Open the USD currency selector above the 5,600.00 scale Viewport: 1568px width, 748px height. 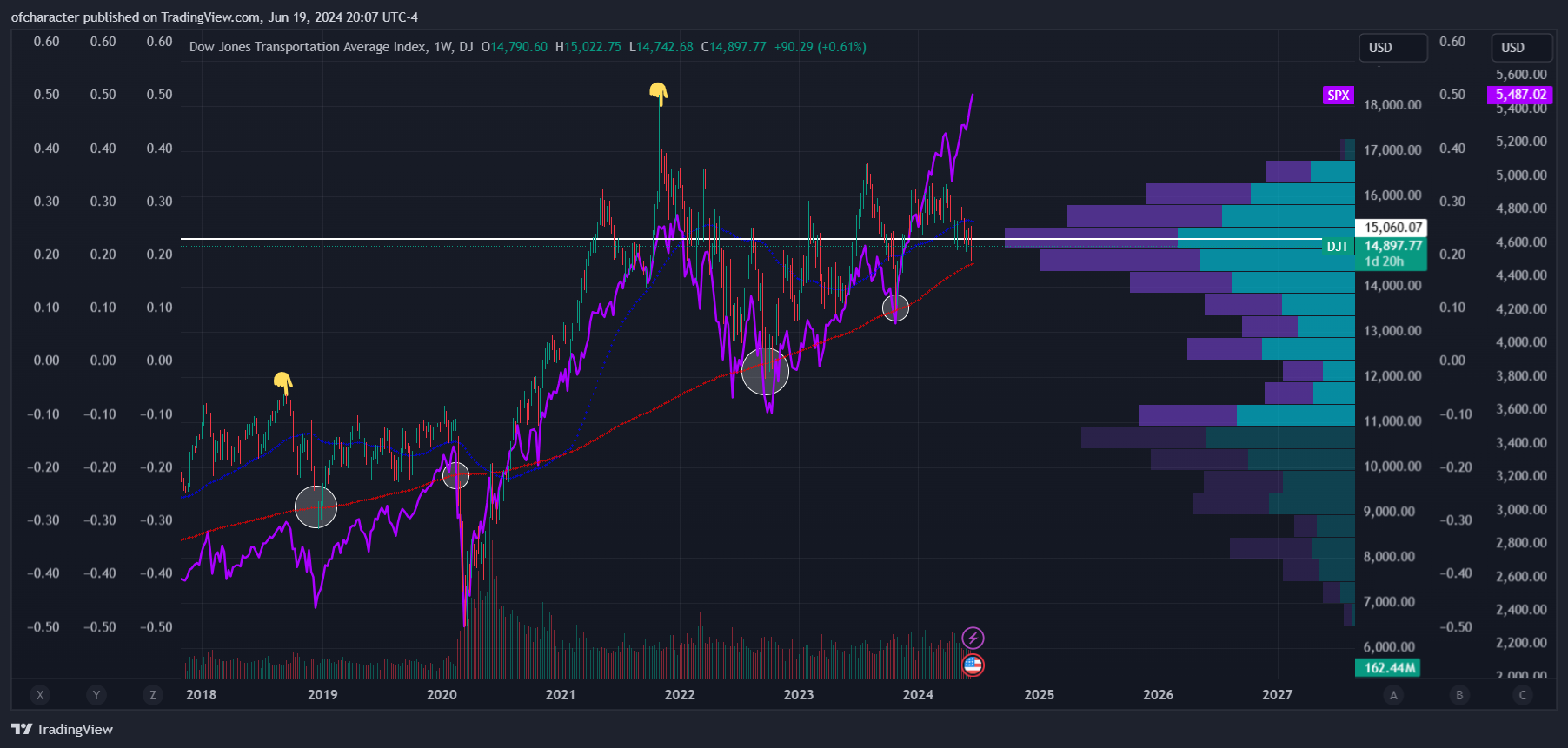click(x=1522, y=48)
